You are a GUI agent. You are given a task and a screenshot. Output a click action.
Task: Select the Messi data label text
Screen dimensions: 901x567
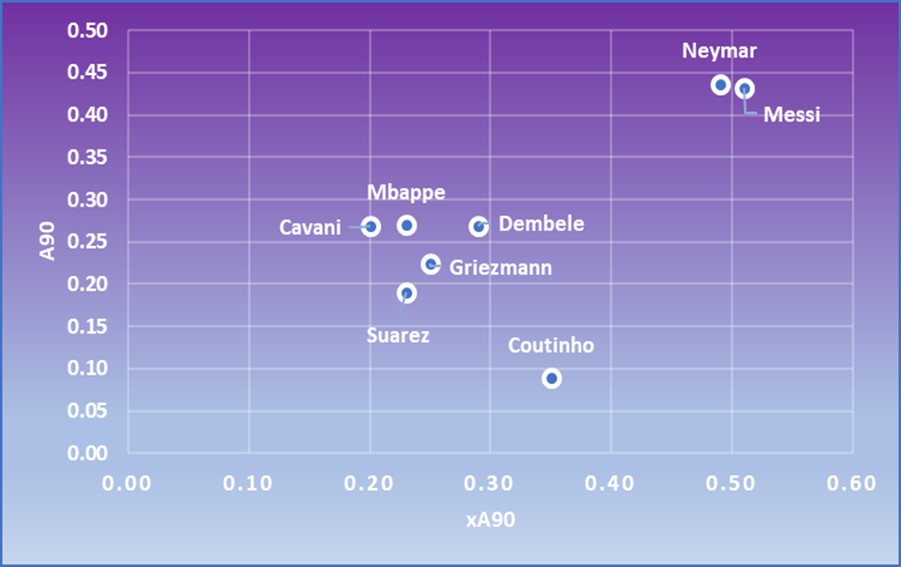click(x=791, y=115)
